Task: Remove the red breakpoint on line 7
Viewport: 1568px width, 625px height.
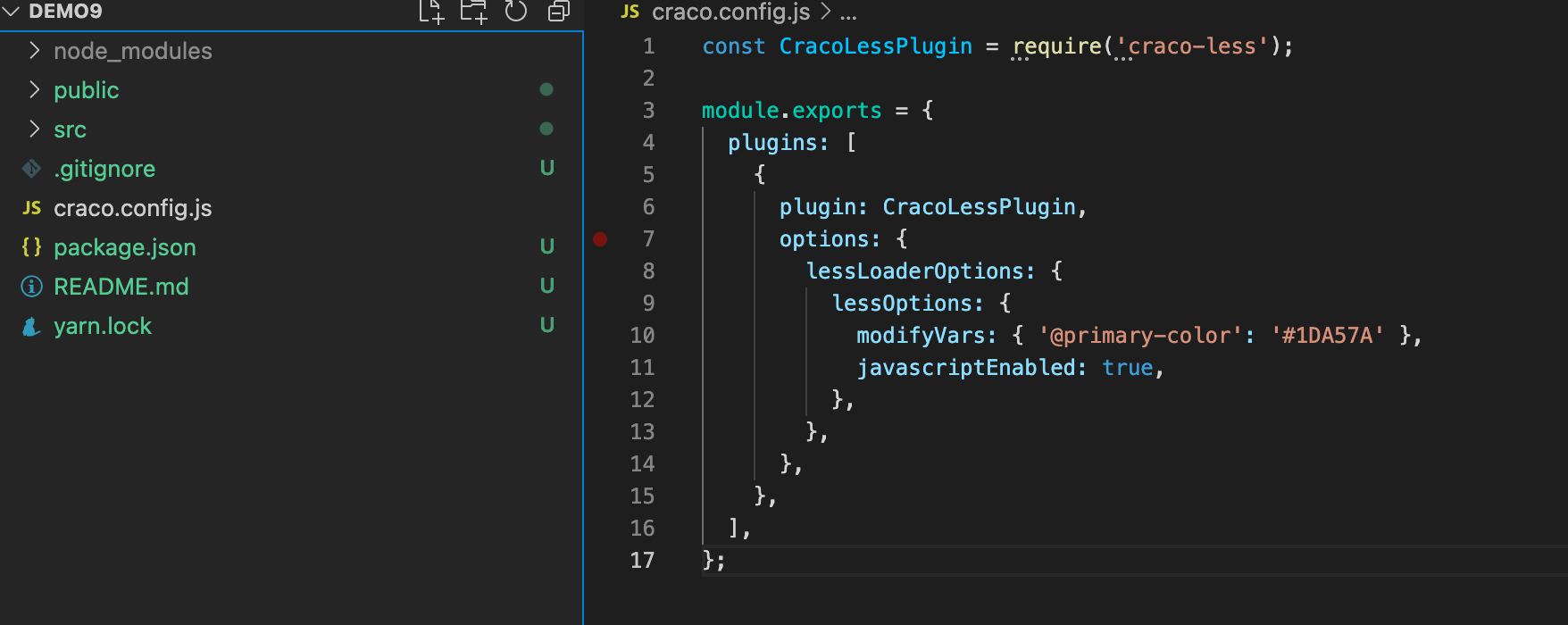Action: point(600,238)
